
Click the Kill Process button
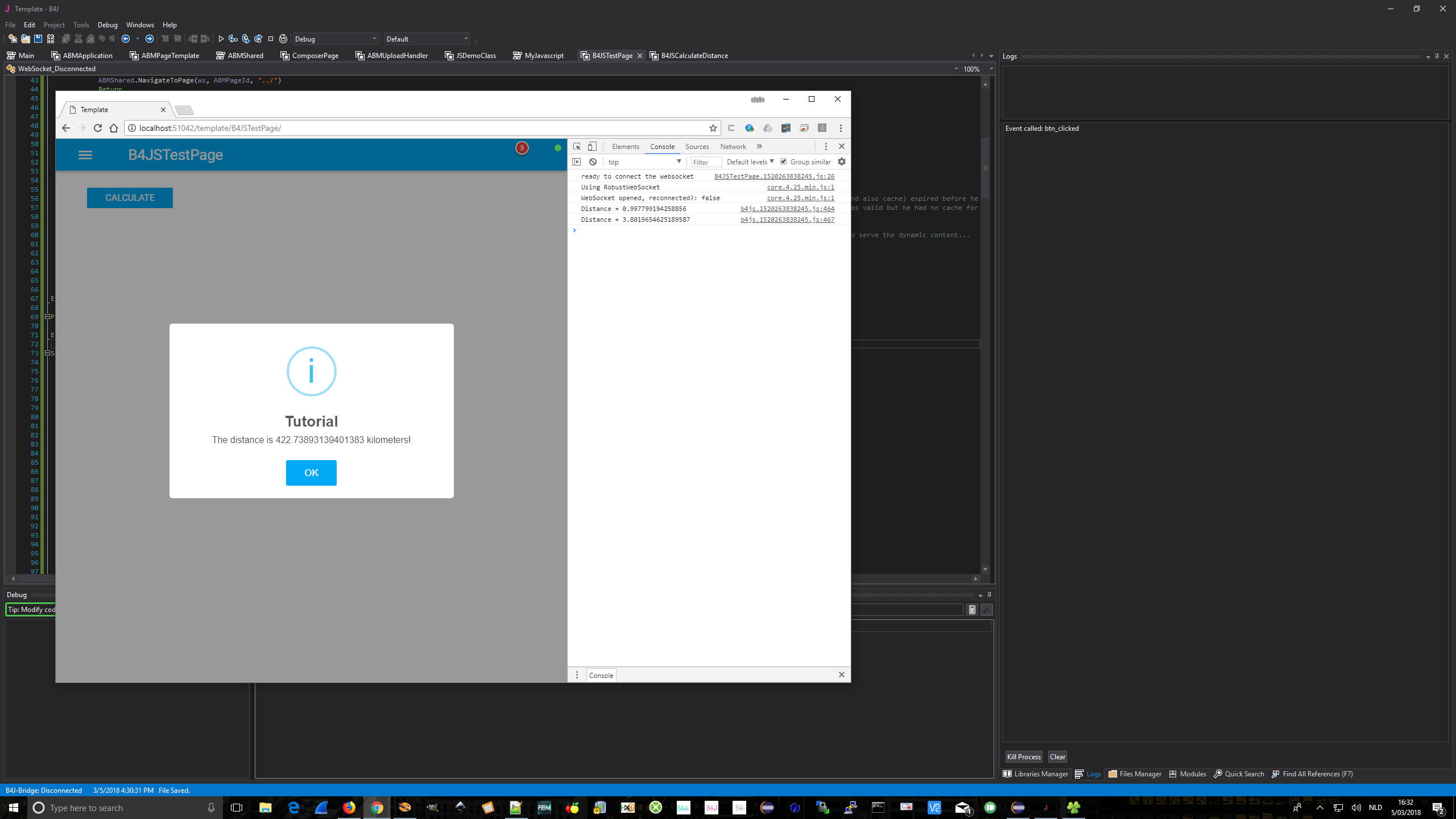[x=1023, y=756]
